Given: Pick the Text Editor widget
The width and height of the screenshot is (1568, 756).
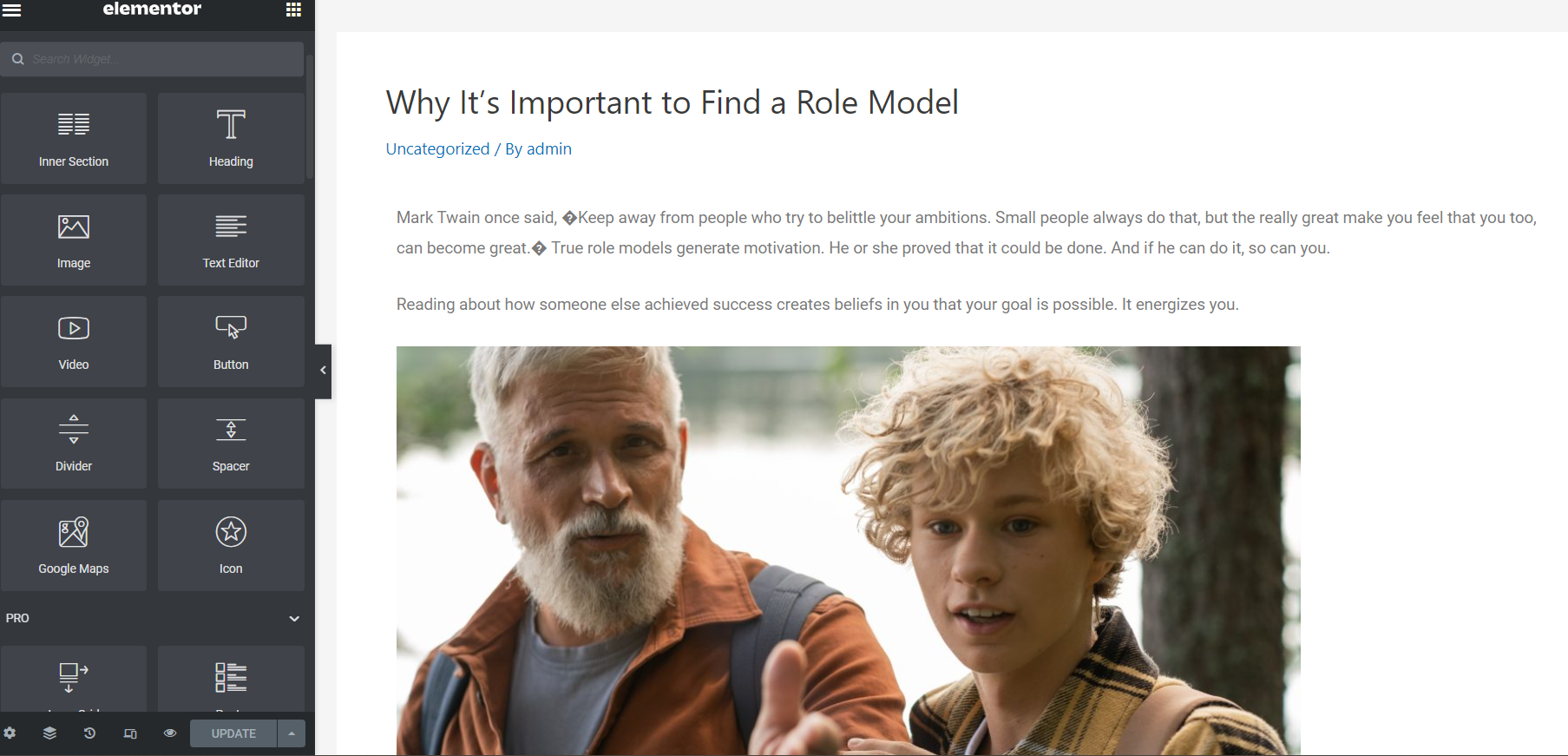Looking at the screenshot, I should (x=231, y=240).
